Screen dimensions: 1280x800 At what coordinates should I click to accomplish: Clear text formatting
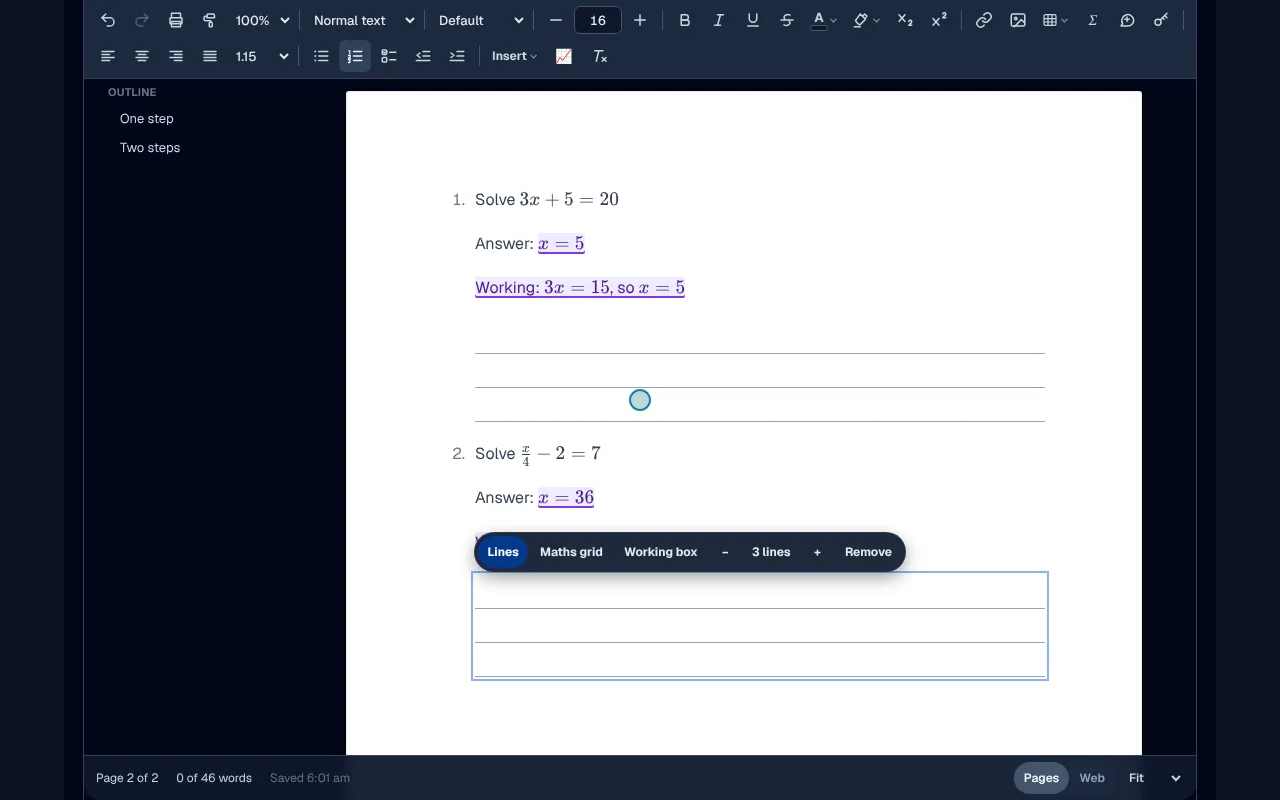click(x=600, y=56)
